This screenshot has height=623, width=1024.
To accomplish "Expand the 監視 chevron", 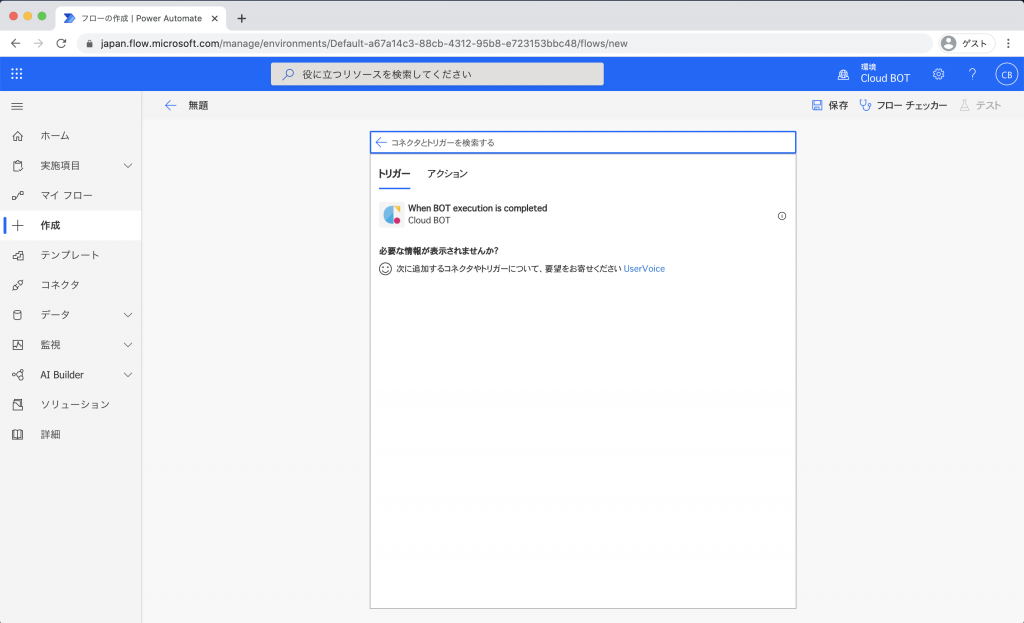I will (x=128, y=345).
